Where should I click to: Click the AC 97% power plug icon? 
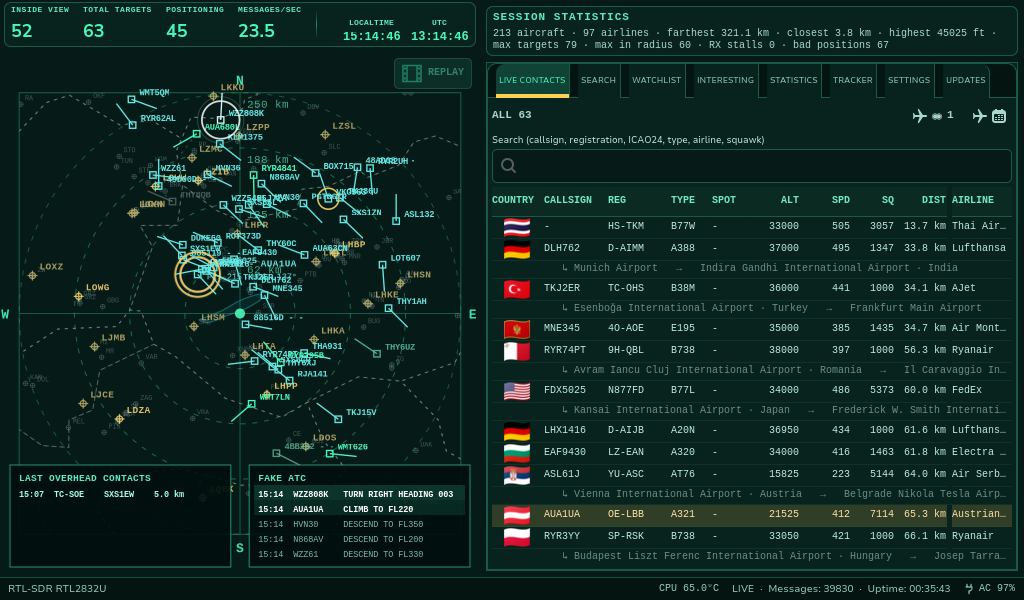pos(969,588)
